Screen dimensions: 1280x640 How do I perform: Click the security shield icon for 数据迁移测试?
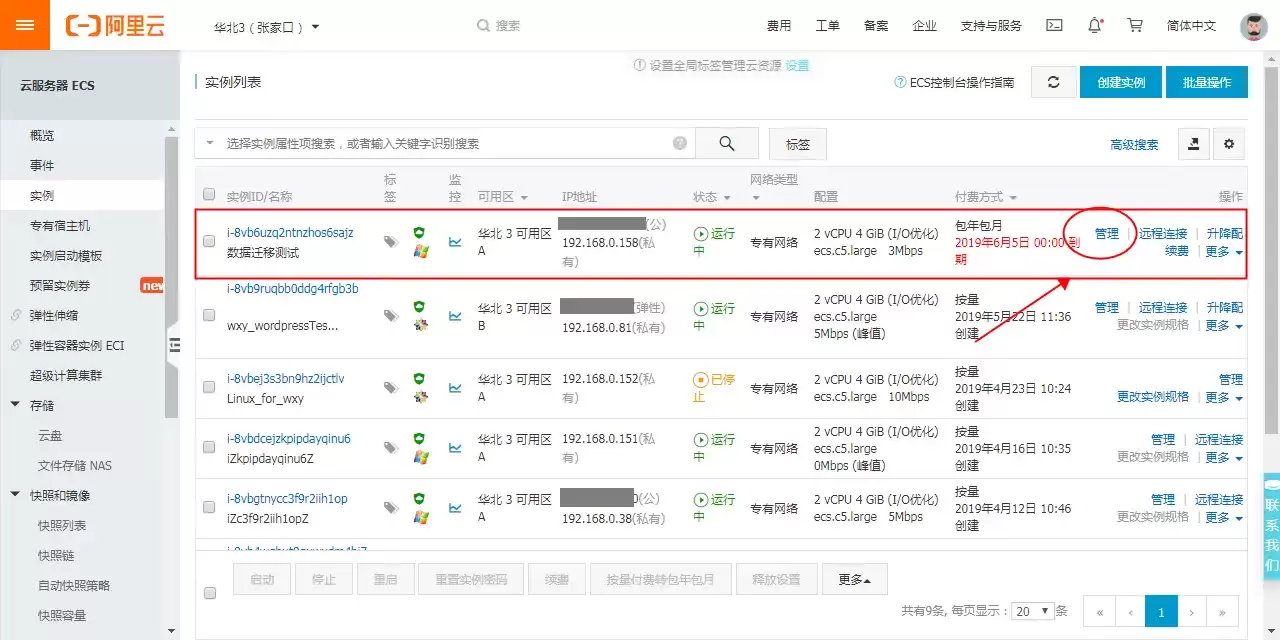click(x=420, y=233)
